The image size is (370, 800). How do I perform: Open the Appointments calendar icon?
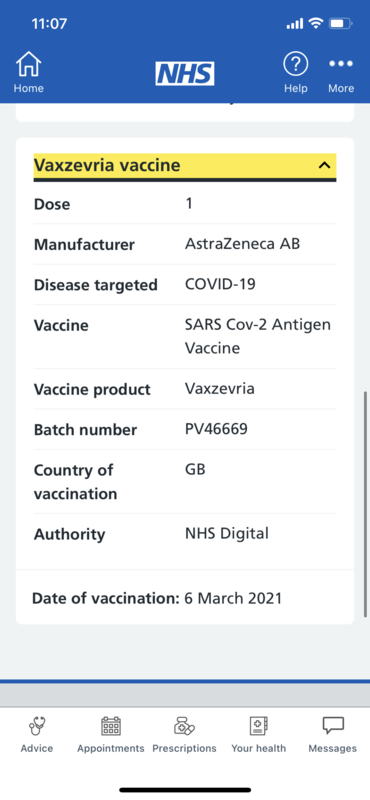click(x=111, y=726)
